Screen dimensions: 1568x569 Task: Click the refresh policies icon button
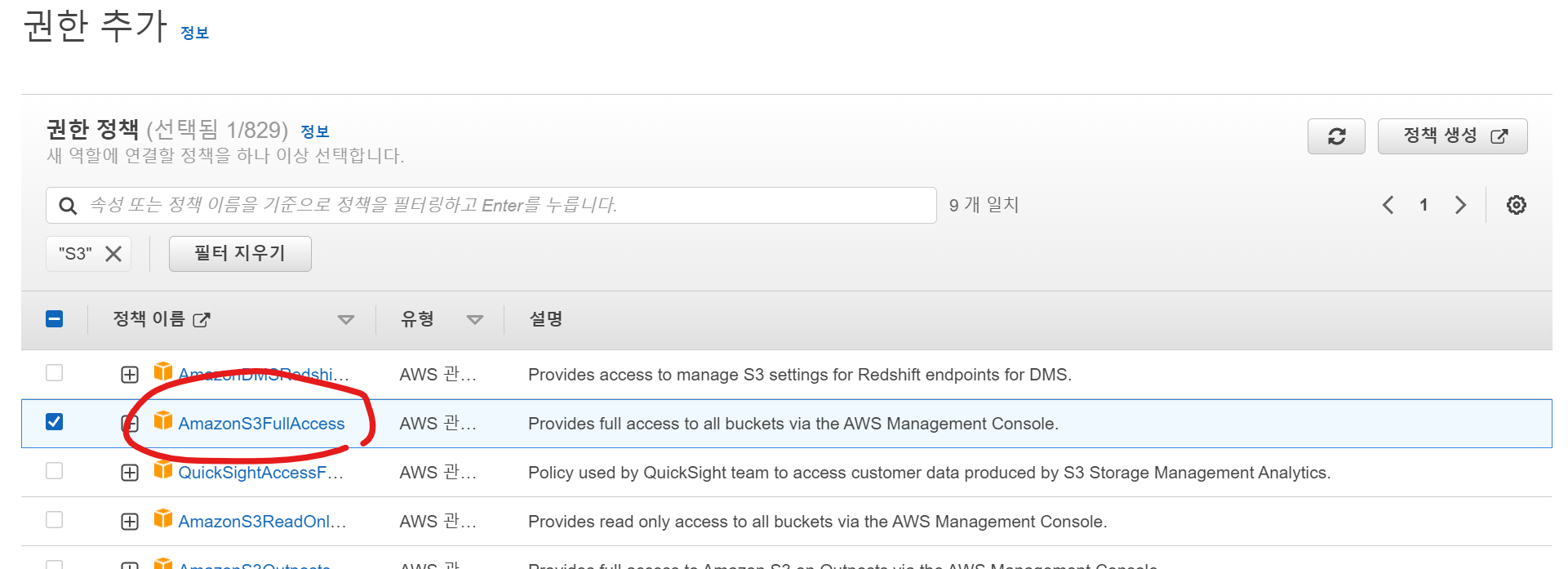(x=1336, y=136)
